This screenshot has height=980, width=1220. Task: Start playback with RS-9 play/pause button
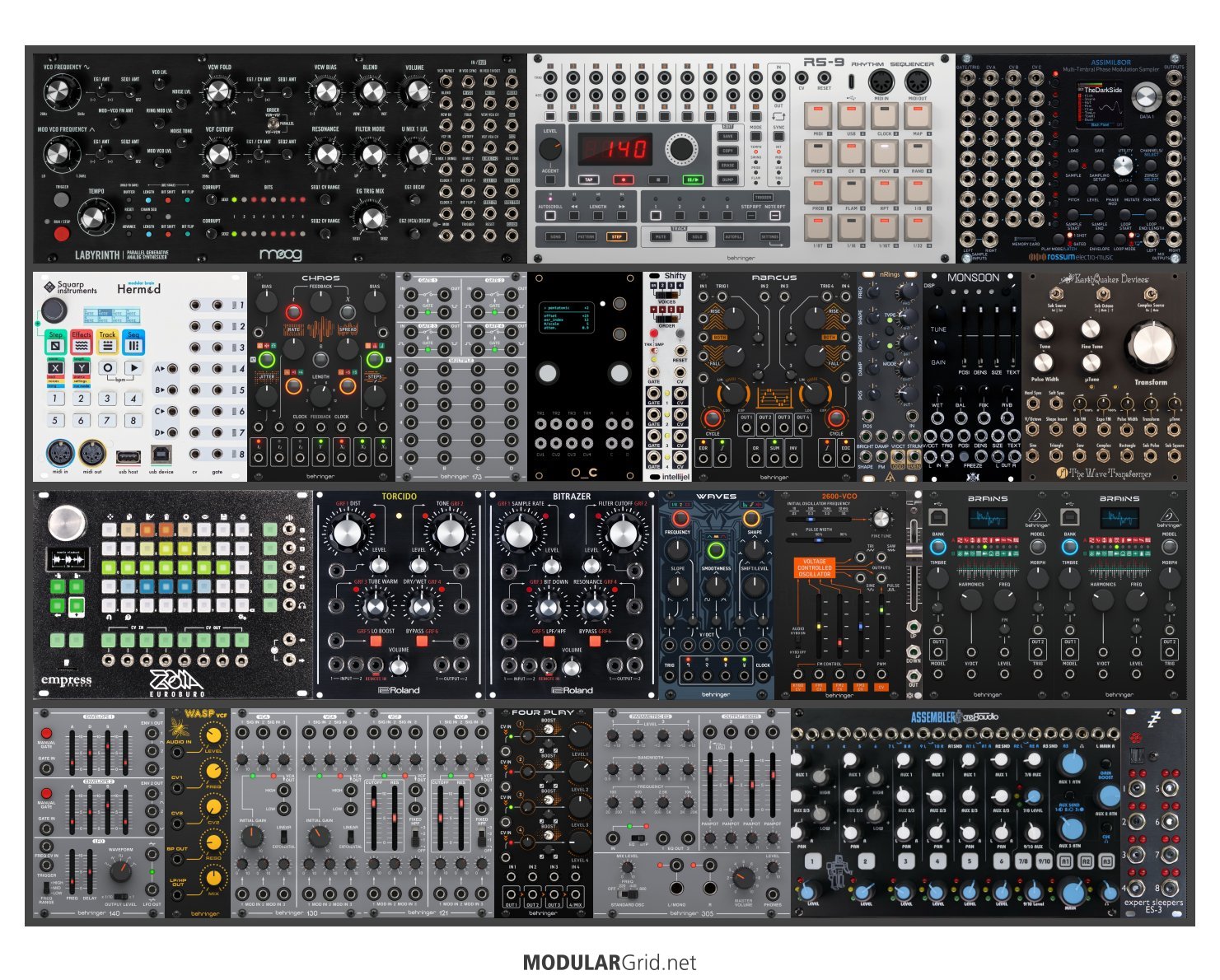691,179
